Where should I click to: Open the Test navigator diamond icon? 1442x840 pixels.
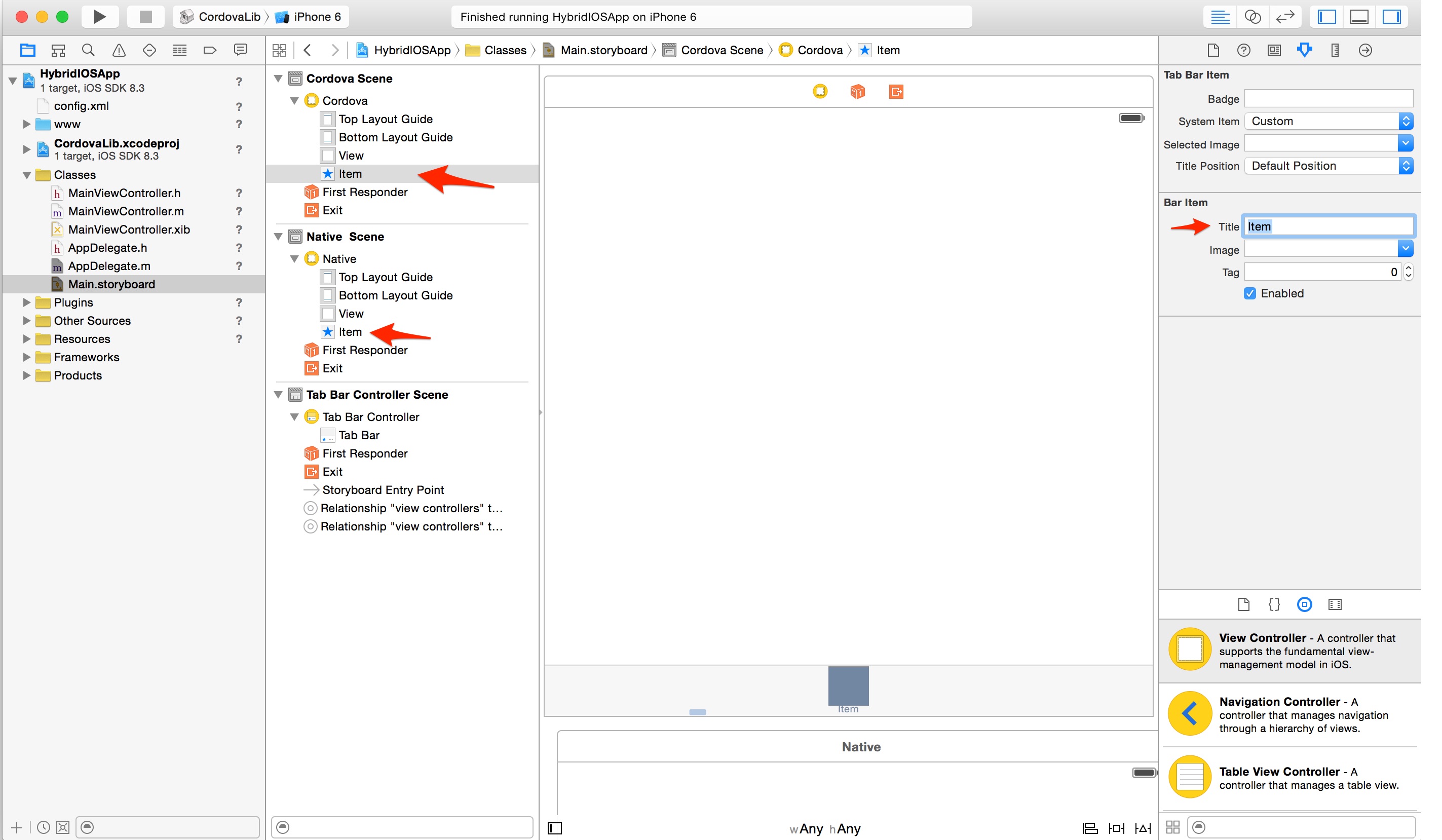[x=149, y=50]
